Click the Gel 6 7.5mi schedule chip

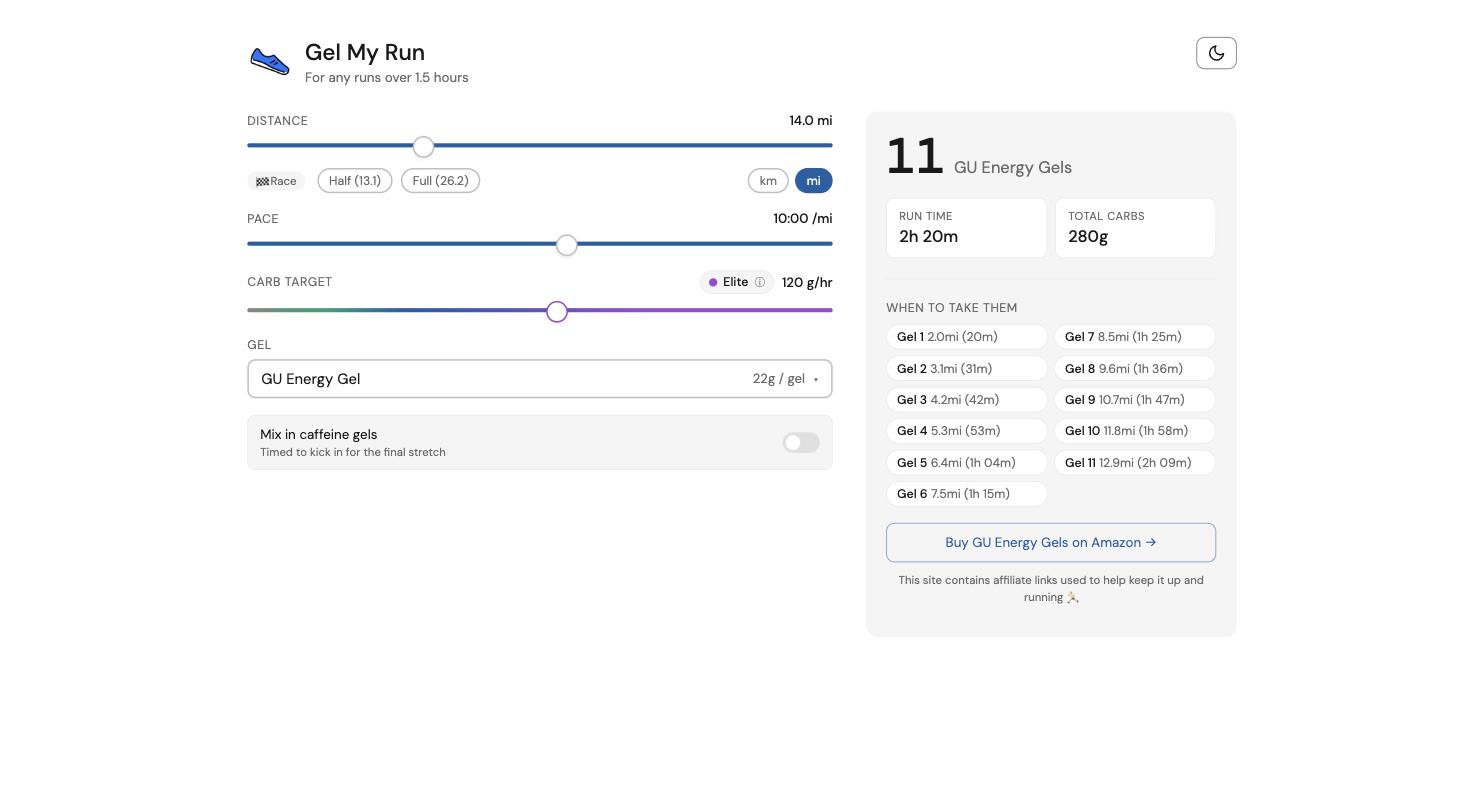[x=967, y=494]
